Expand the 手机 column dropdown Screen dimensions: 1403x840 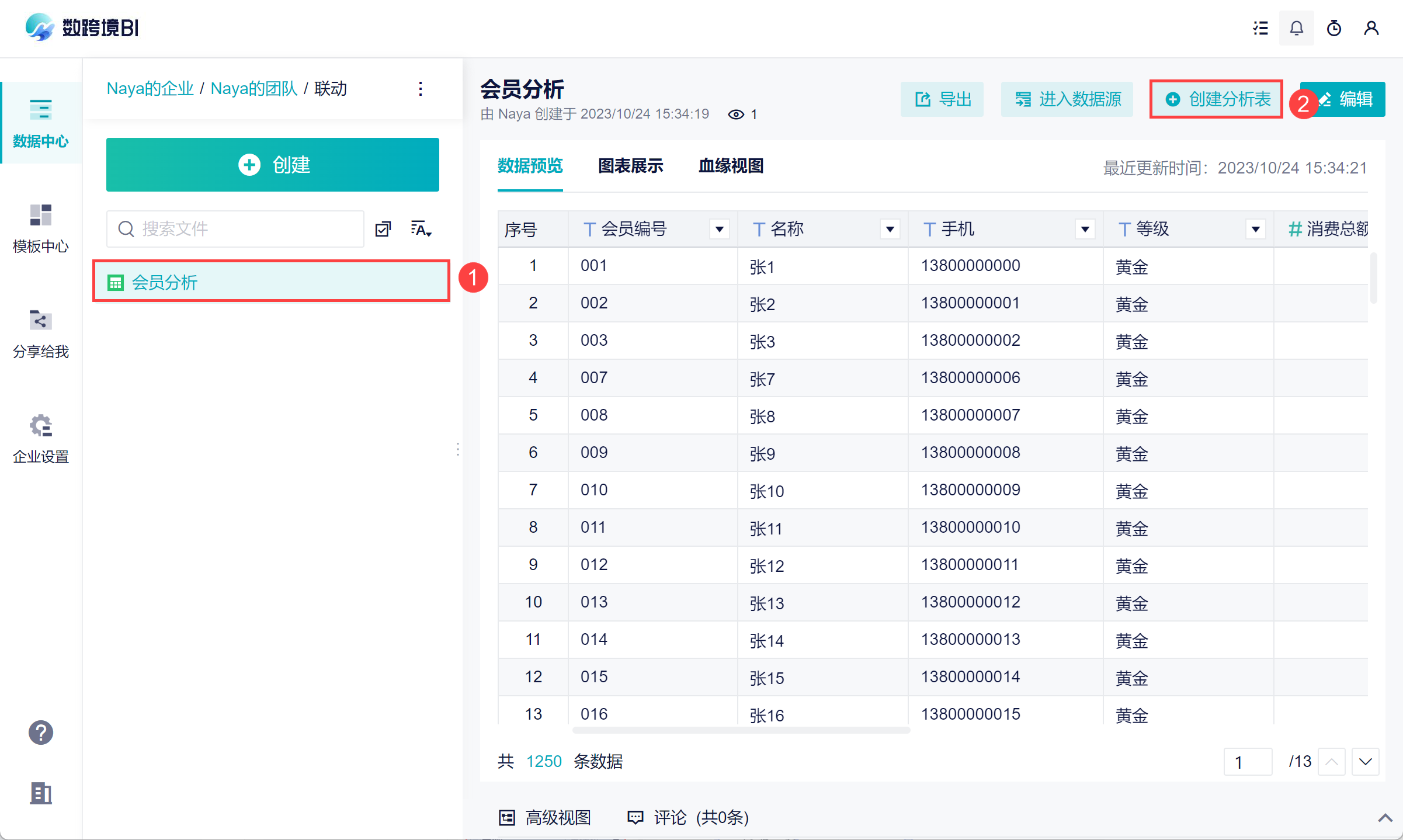click(1085, 229)
